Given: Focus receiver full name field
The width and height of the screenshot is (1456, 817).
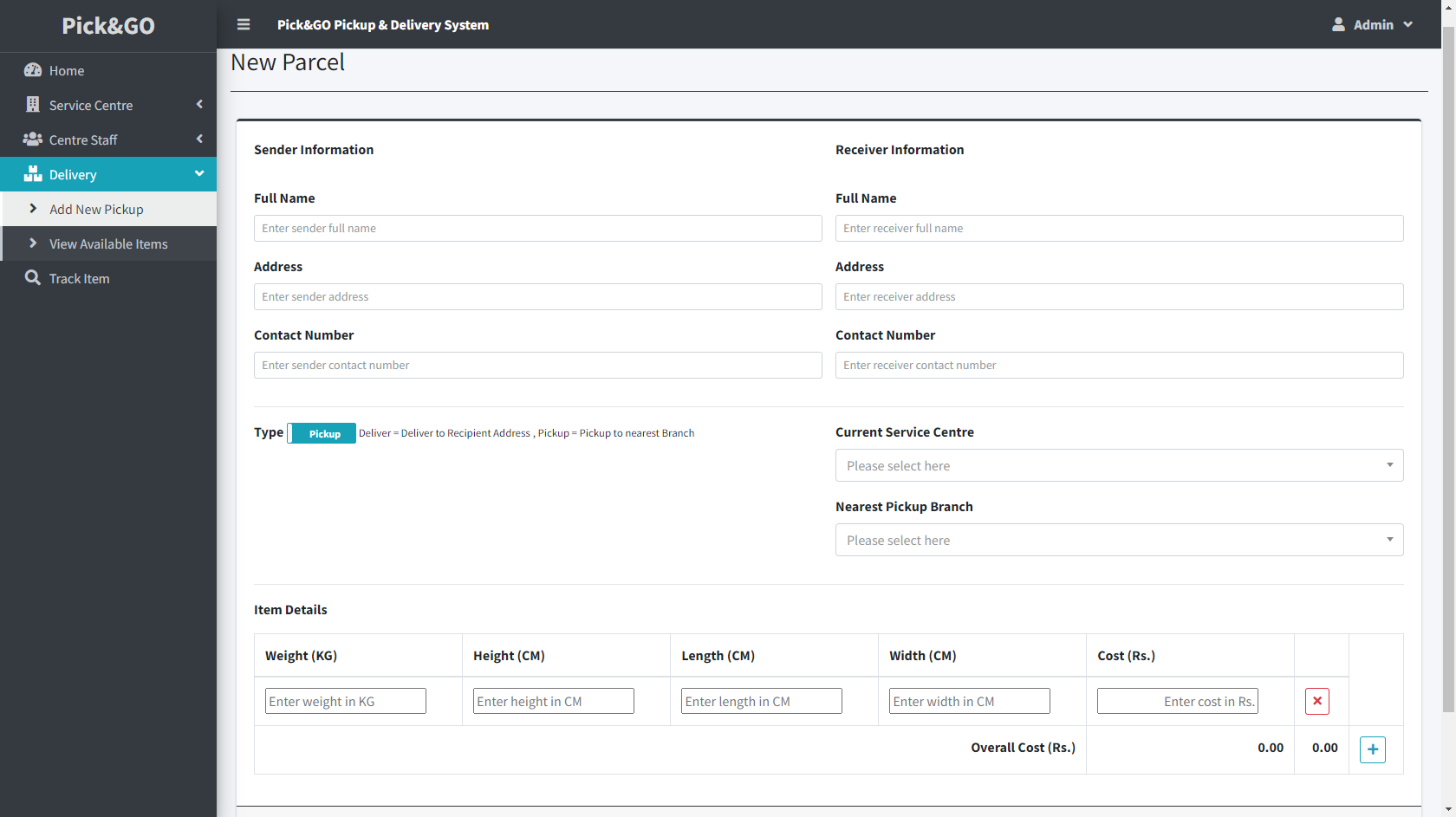Looking at the screenshot, I should [x=1119, y=228].
